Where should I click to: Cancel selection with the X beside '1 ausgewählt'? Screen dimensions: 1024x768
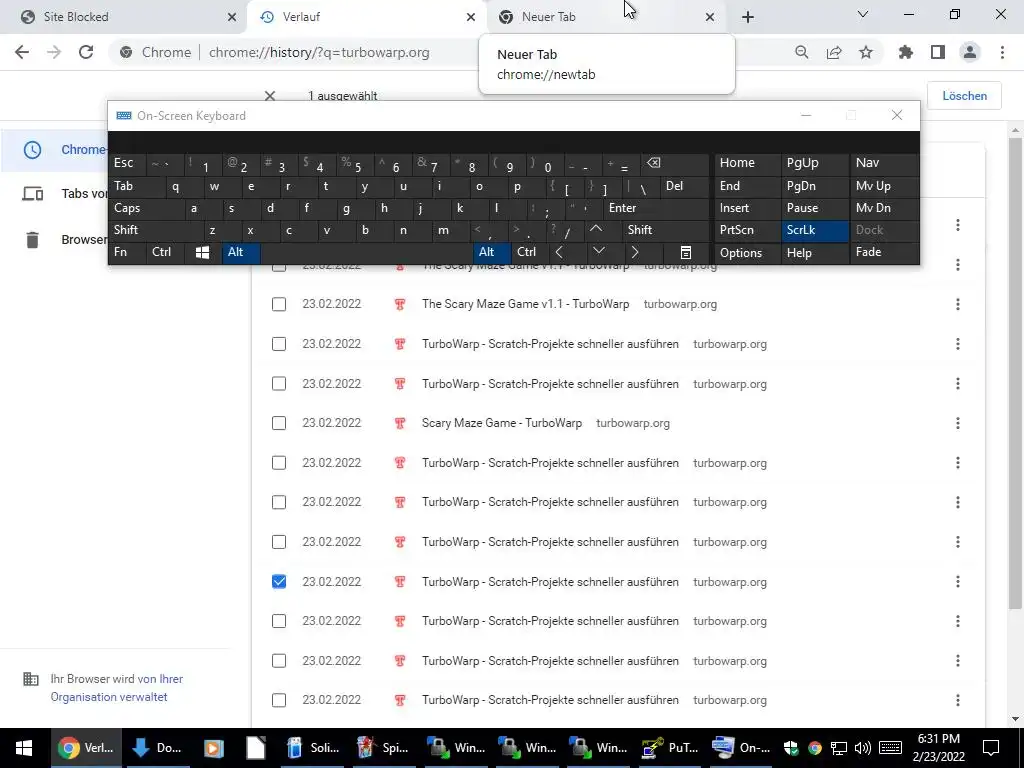coord(270,95)
